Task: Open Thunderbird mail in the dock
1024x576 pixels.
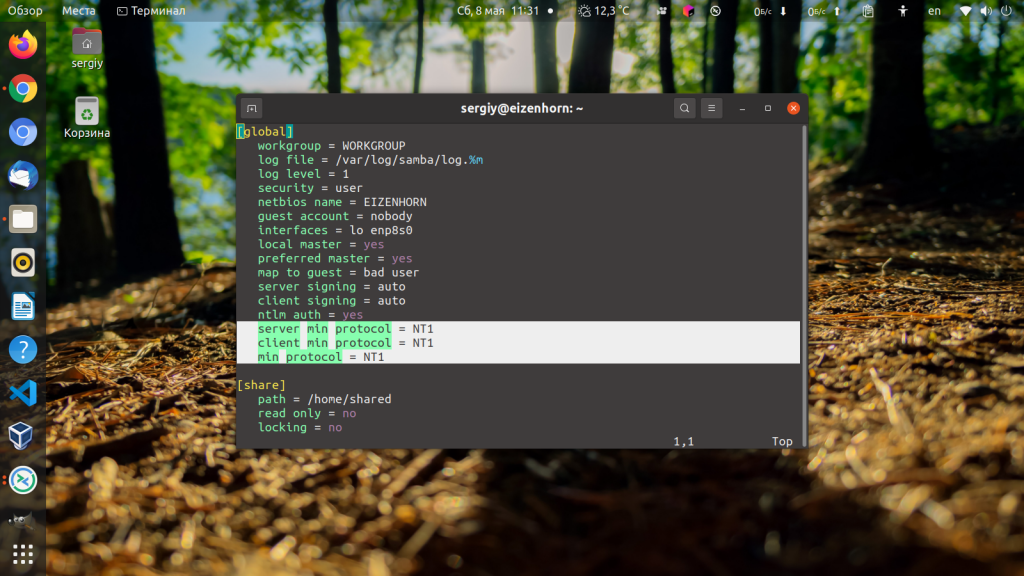Action: point(23,176)
